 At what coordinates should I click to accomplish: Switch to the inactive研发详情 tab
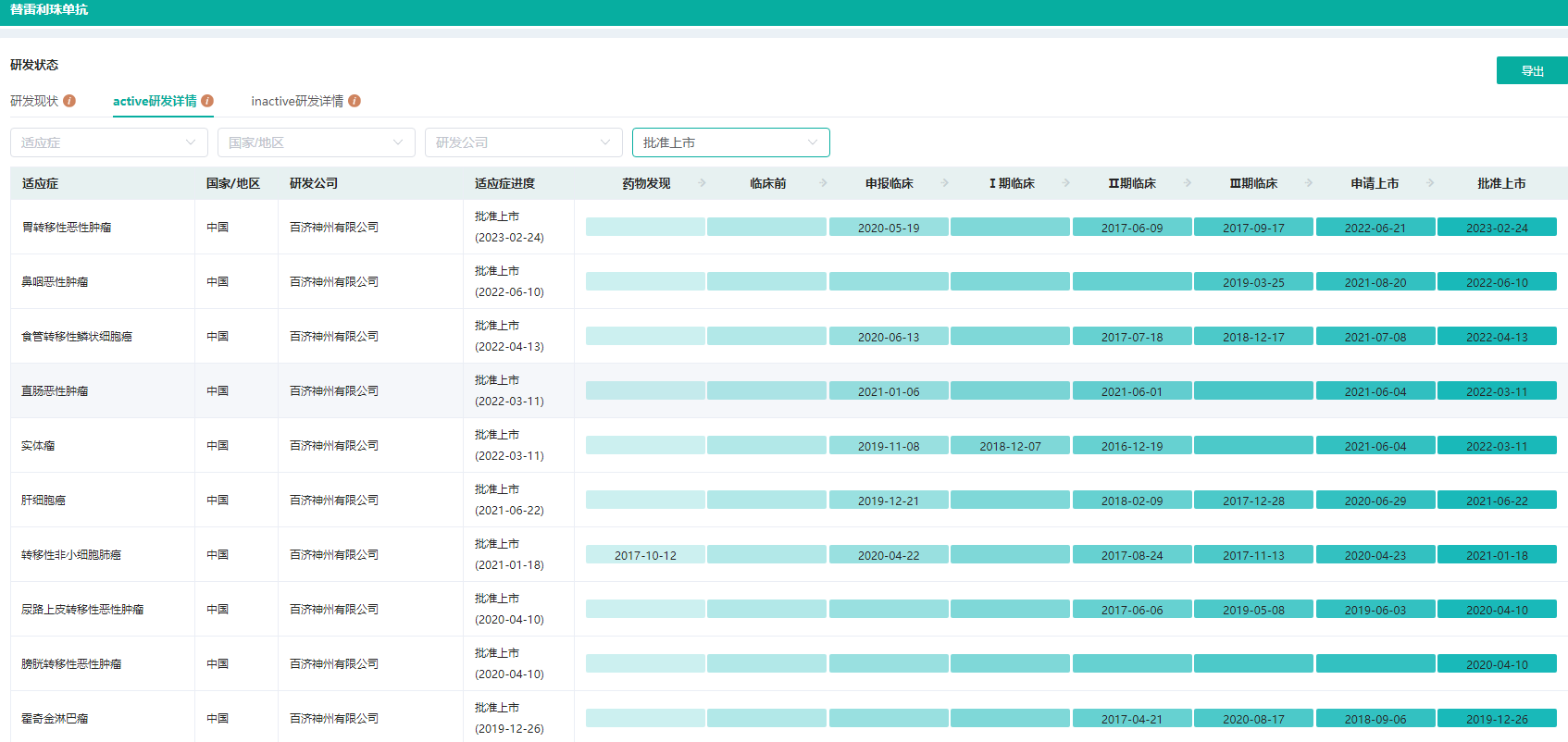[x=297, y=101]
